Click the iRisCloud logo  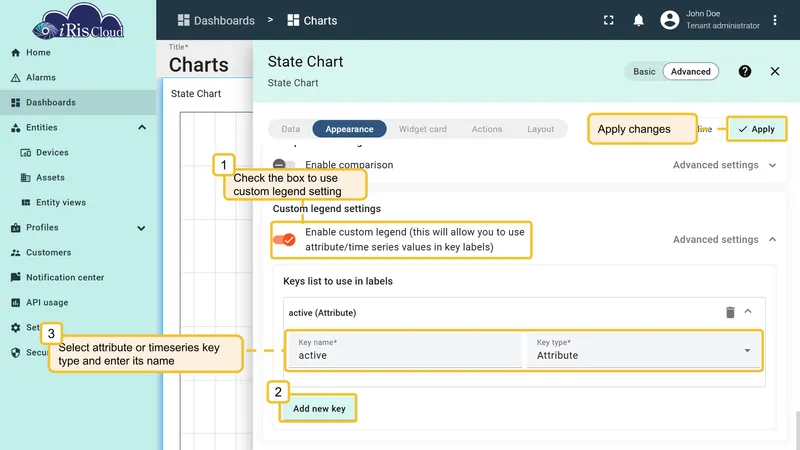pyautogui.click(x=78, y=21)
